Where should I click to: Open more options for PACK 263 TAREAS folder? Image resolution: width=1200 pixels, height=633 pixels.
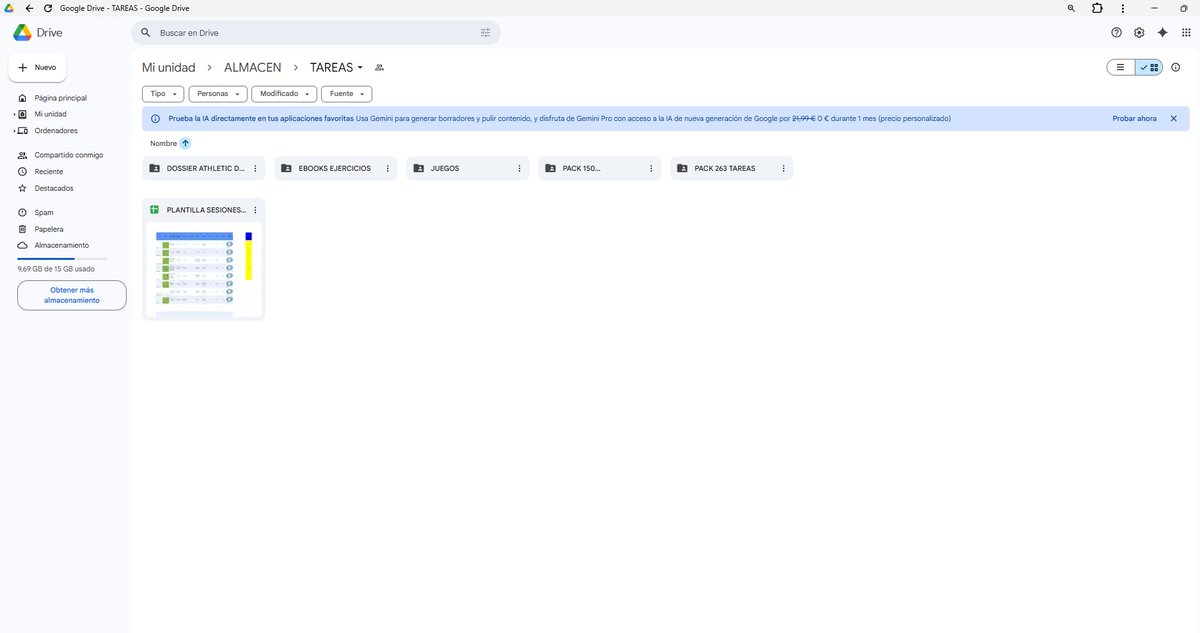[x=783, y=169]
